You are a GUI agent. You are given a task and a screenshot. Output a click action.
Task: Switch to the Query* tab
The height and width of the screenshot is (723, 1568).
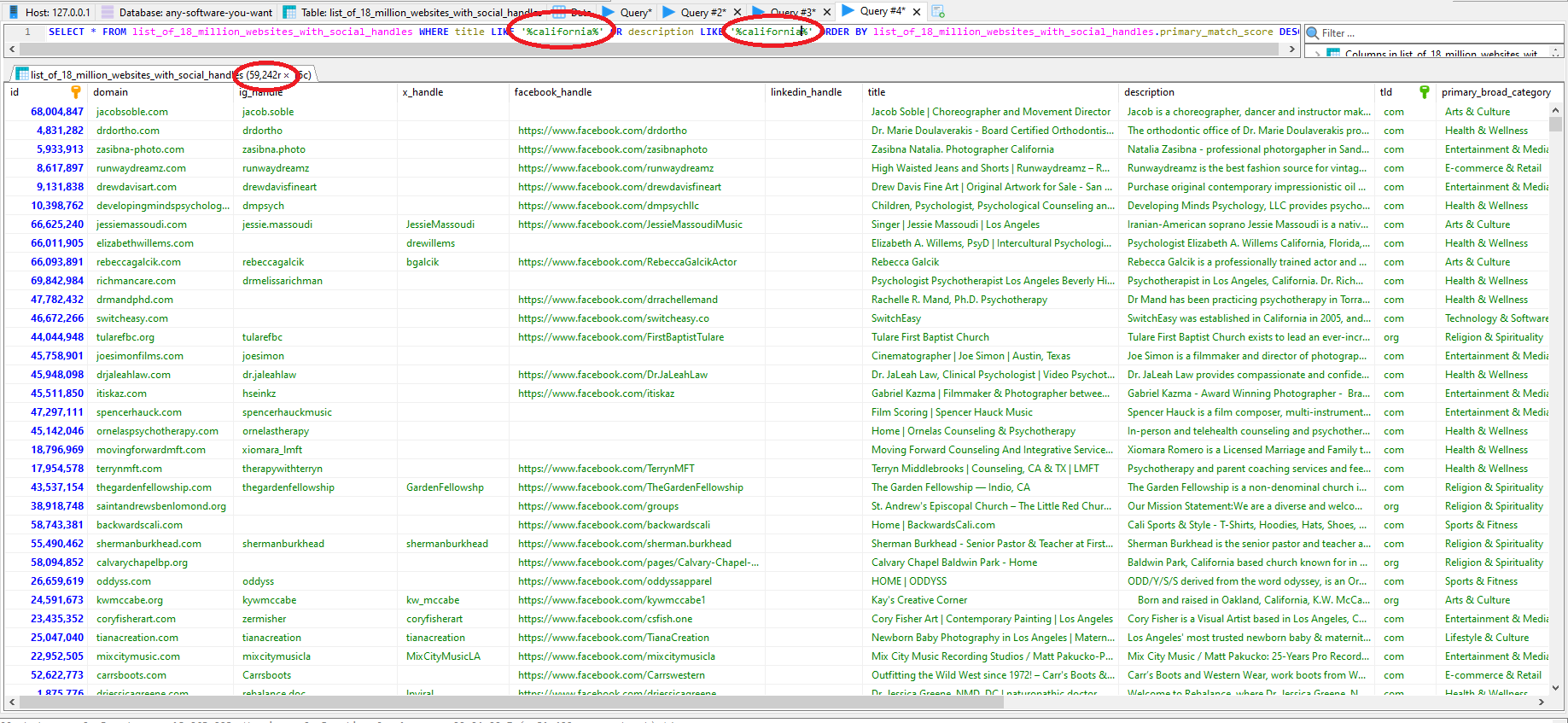(x=627, y=12)
